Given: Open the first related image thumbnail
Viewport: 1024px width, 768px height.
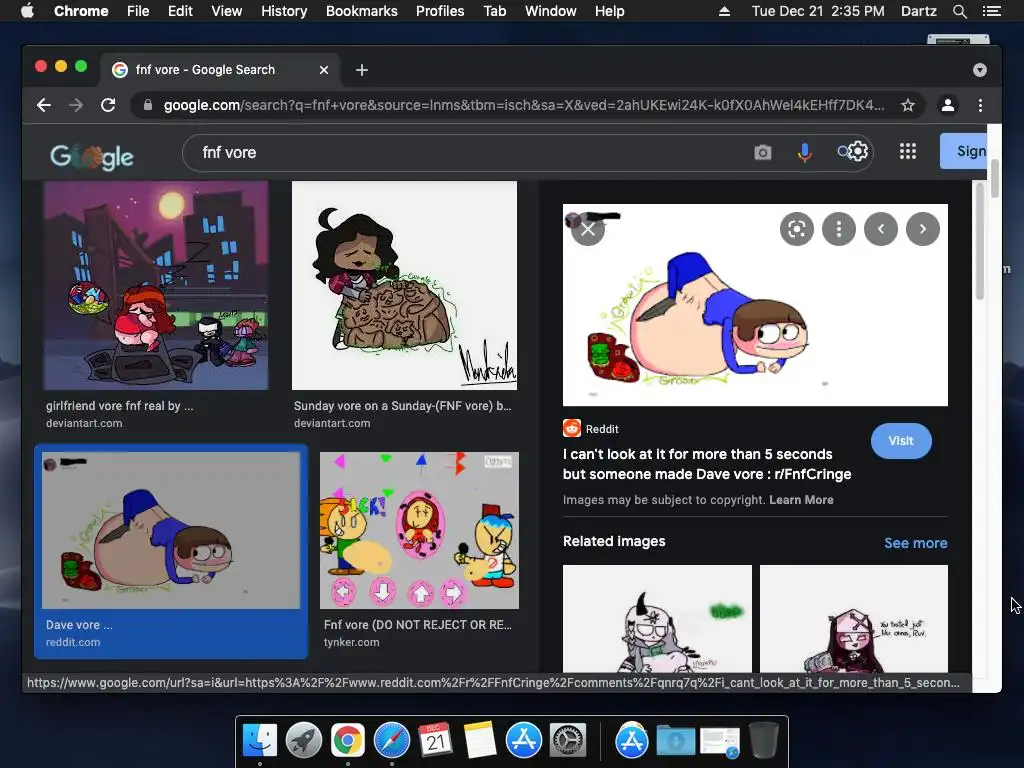Looking at the screenshot, I should [x=657, y=618].
